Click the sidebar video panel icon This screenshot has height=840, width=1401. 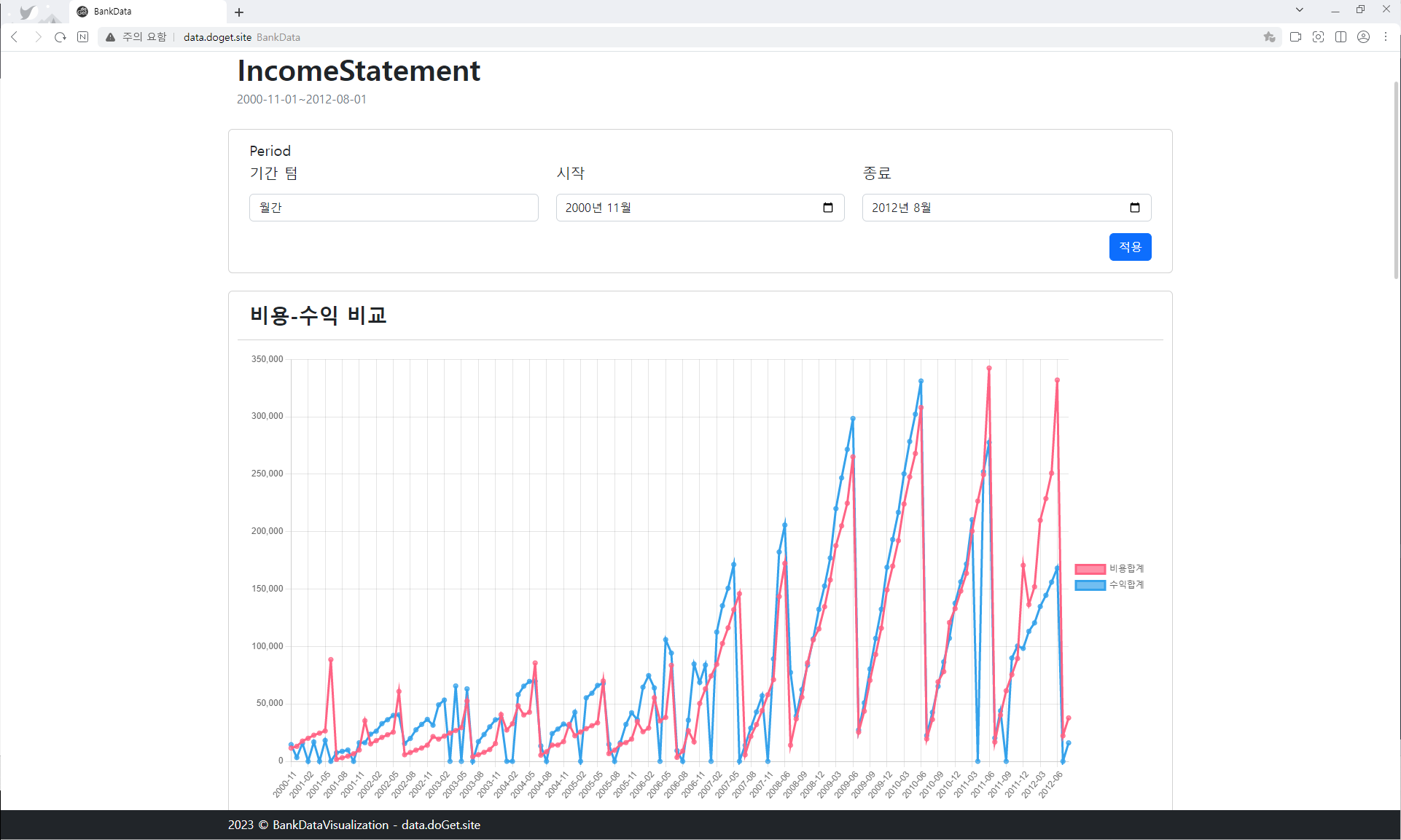(1296, 36)
